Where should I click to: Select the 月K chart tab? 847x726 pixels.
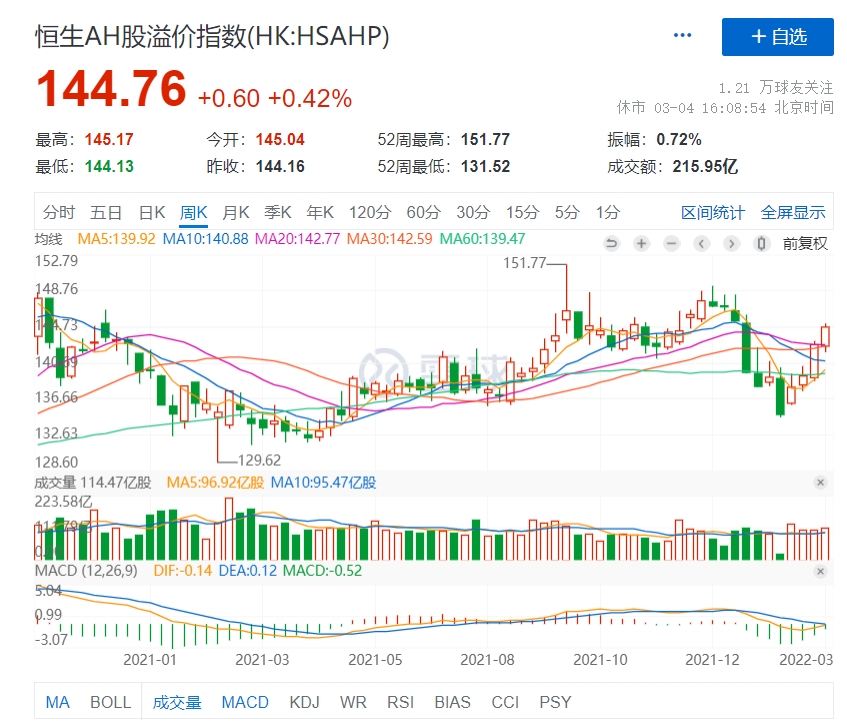(x=235, y=212)
